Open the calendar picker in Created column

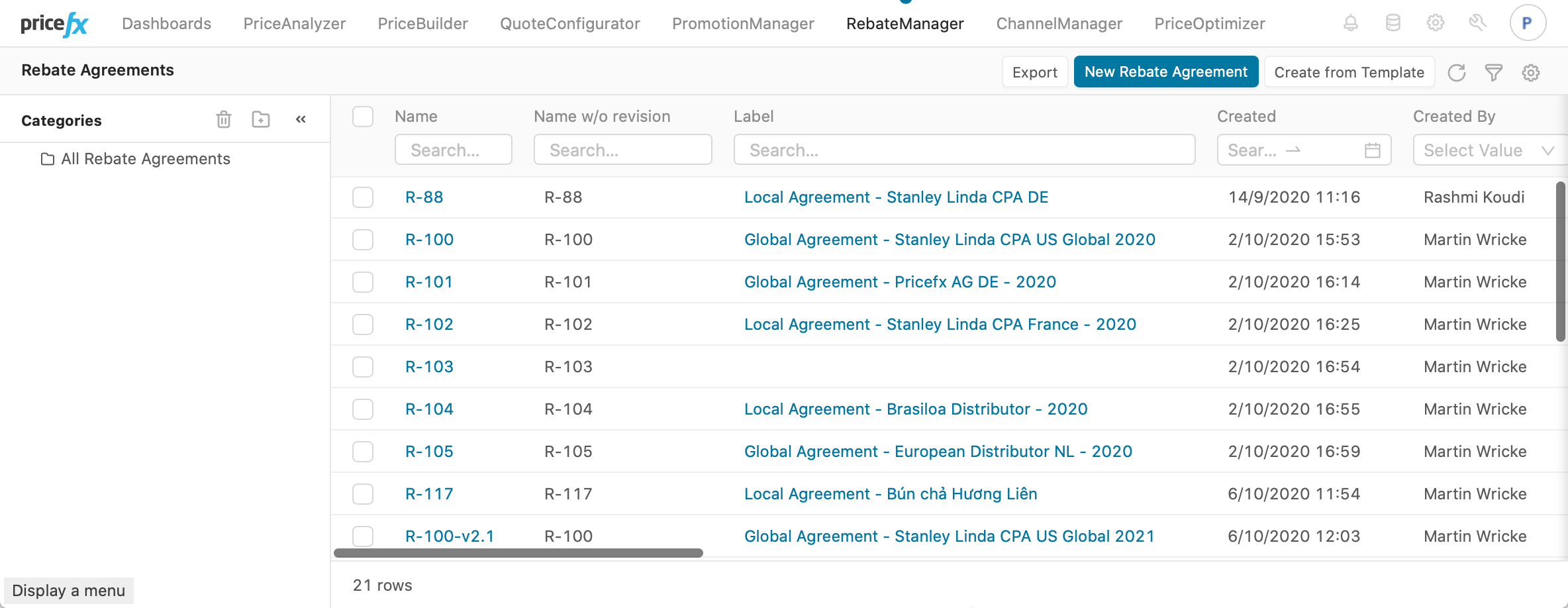tap(1374, 150)
